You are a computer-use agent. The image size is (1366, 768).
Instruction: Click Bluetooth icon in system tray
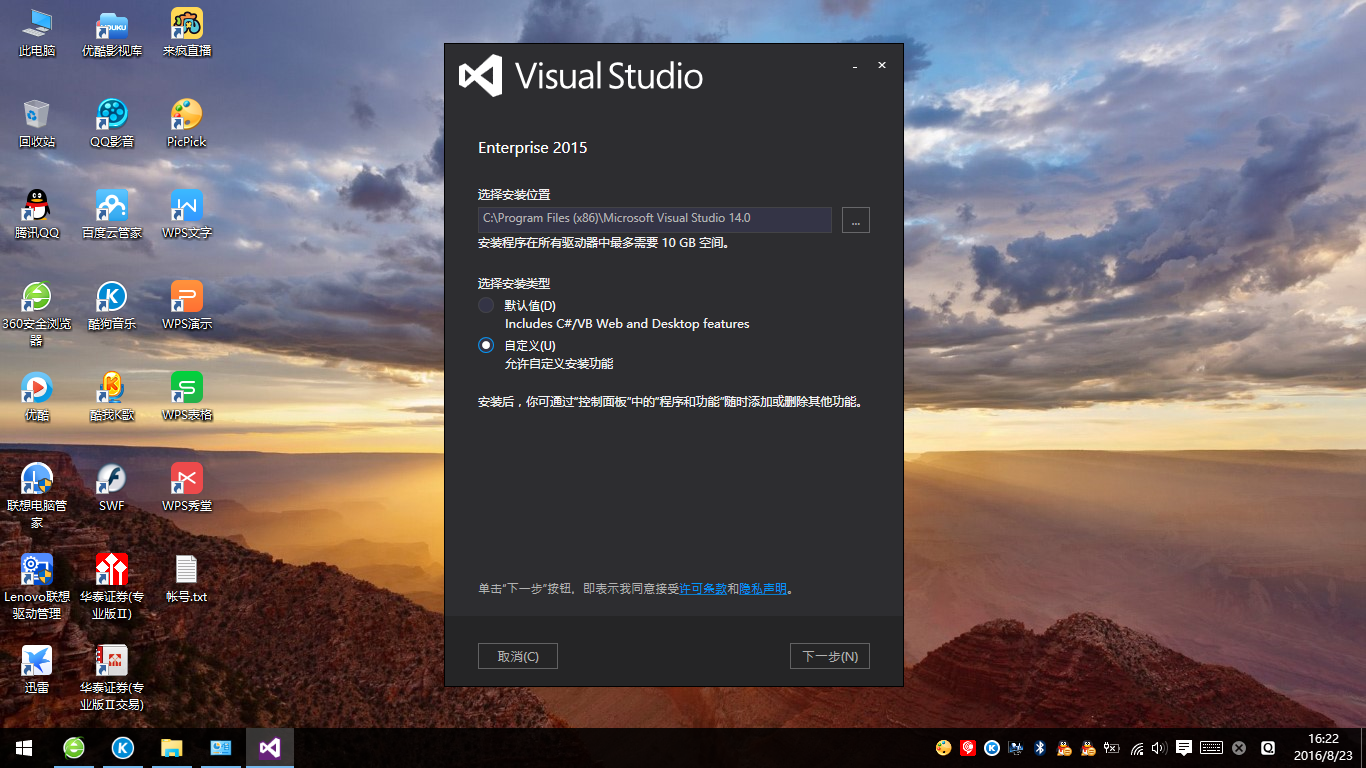click(1039, 748)
